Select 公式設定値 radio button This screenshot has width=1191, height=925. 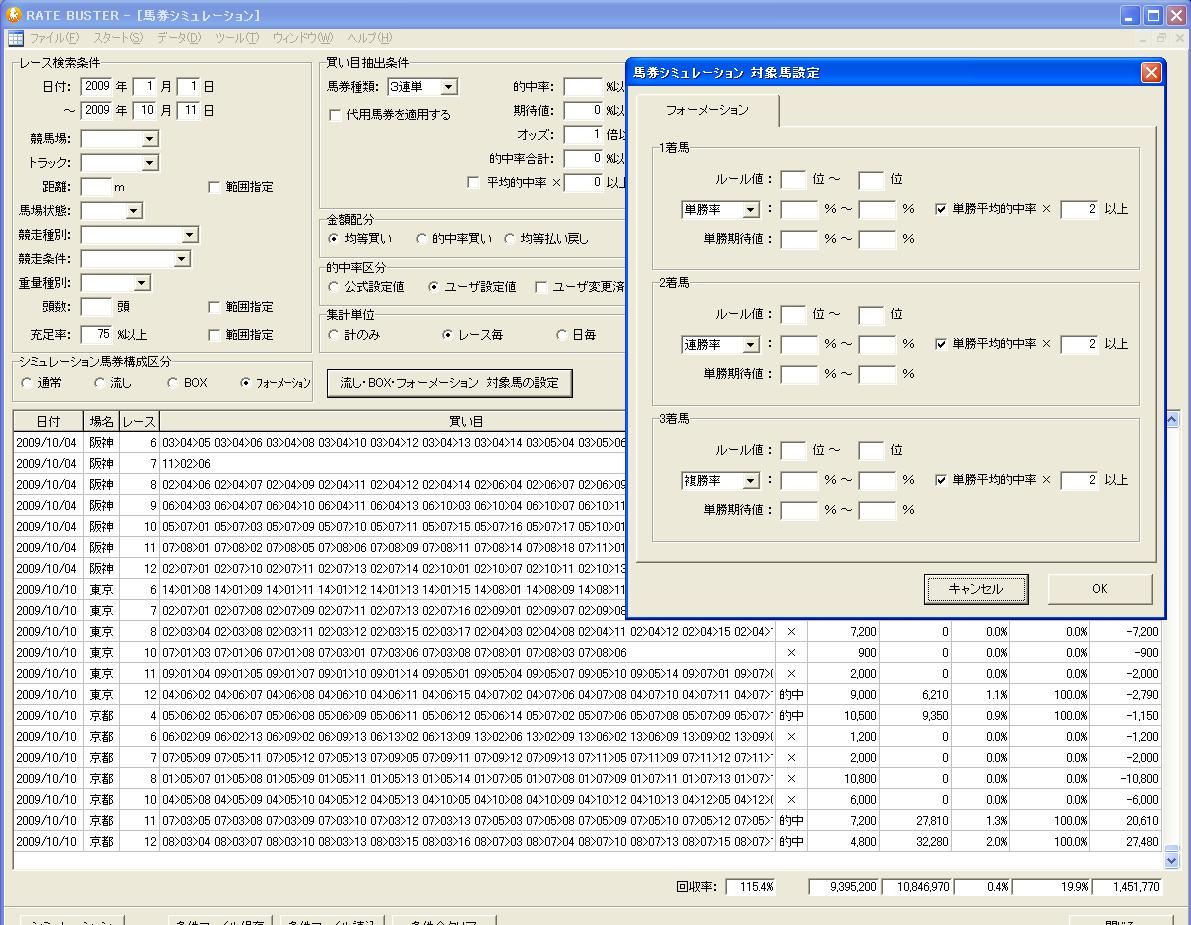point(333,286)
